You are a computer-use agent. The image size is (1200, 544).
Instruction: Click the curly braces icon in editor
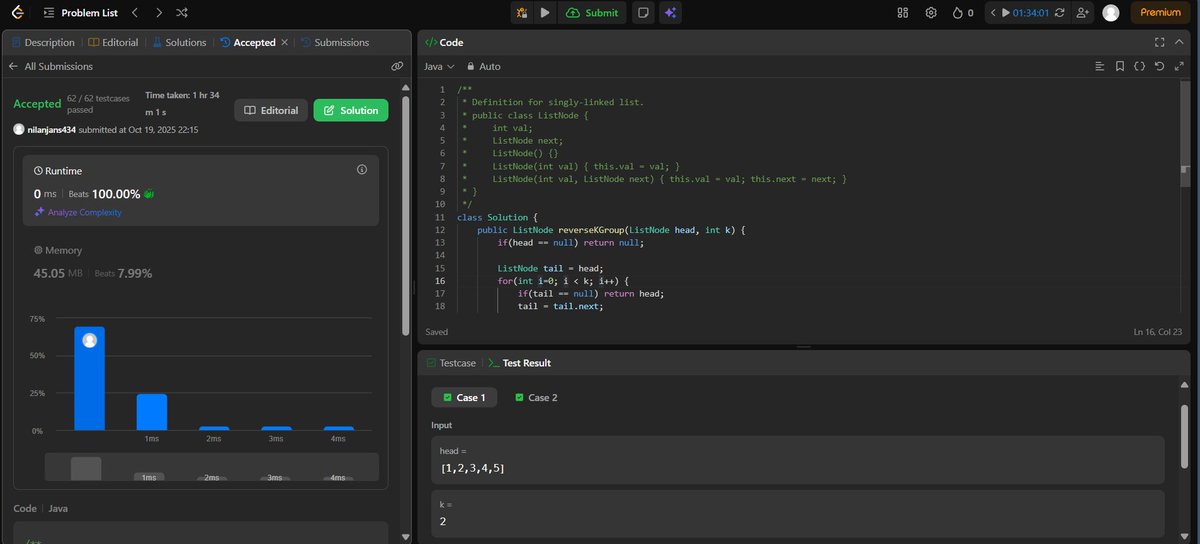tap(1139, 66)
